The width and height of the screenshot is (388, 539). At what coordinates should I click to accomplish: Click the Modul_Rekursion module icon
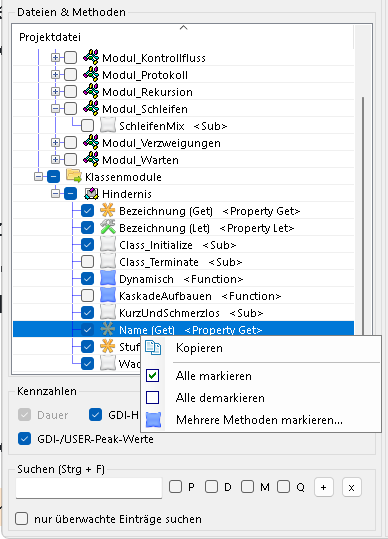click(91, 91)
